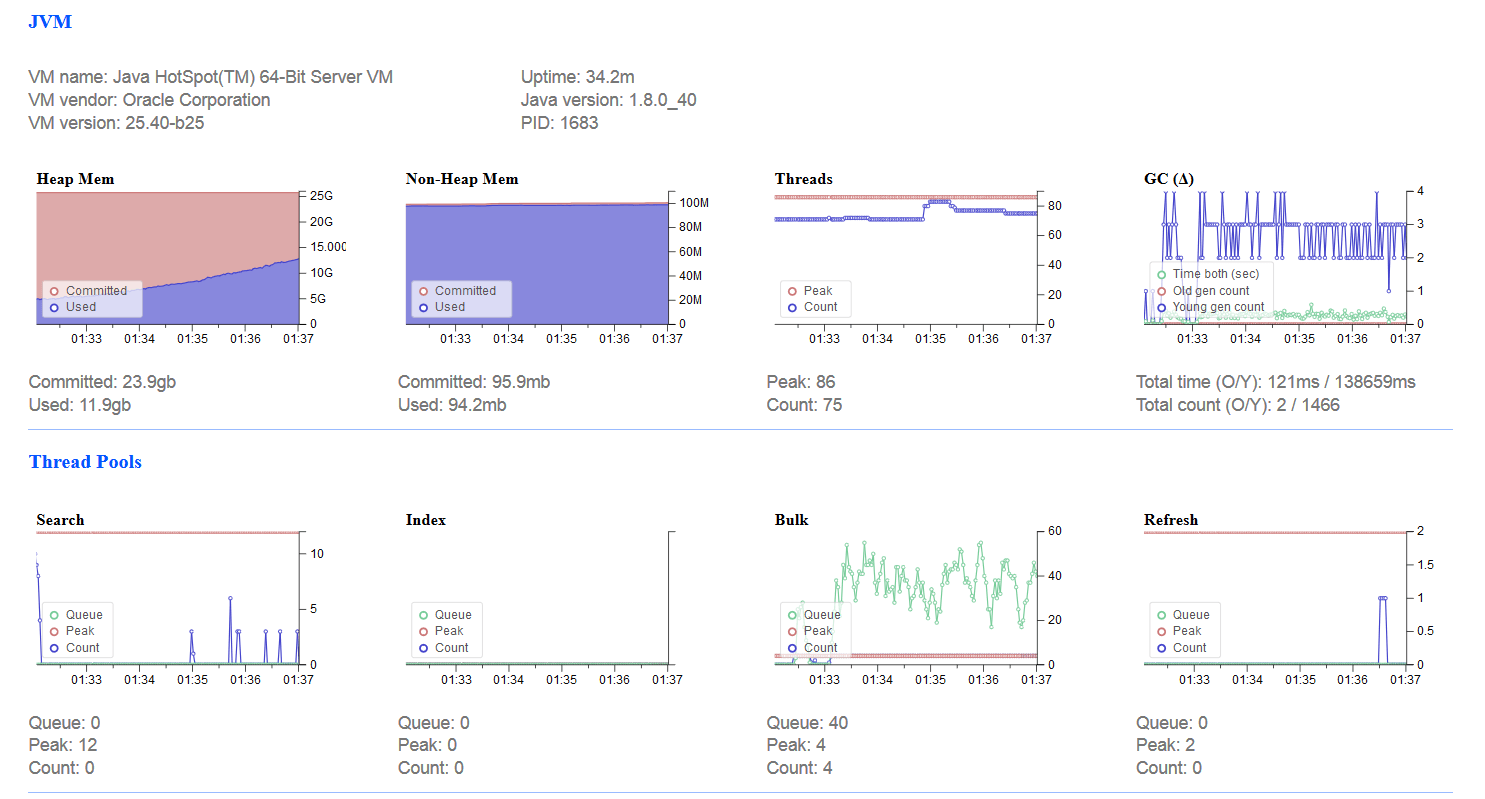Collapse the JVM section heading
This screenshot has height=799, width=1485.
point(50,21)
